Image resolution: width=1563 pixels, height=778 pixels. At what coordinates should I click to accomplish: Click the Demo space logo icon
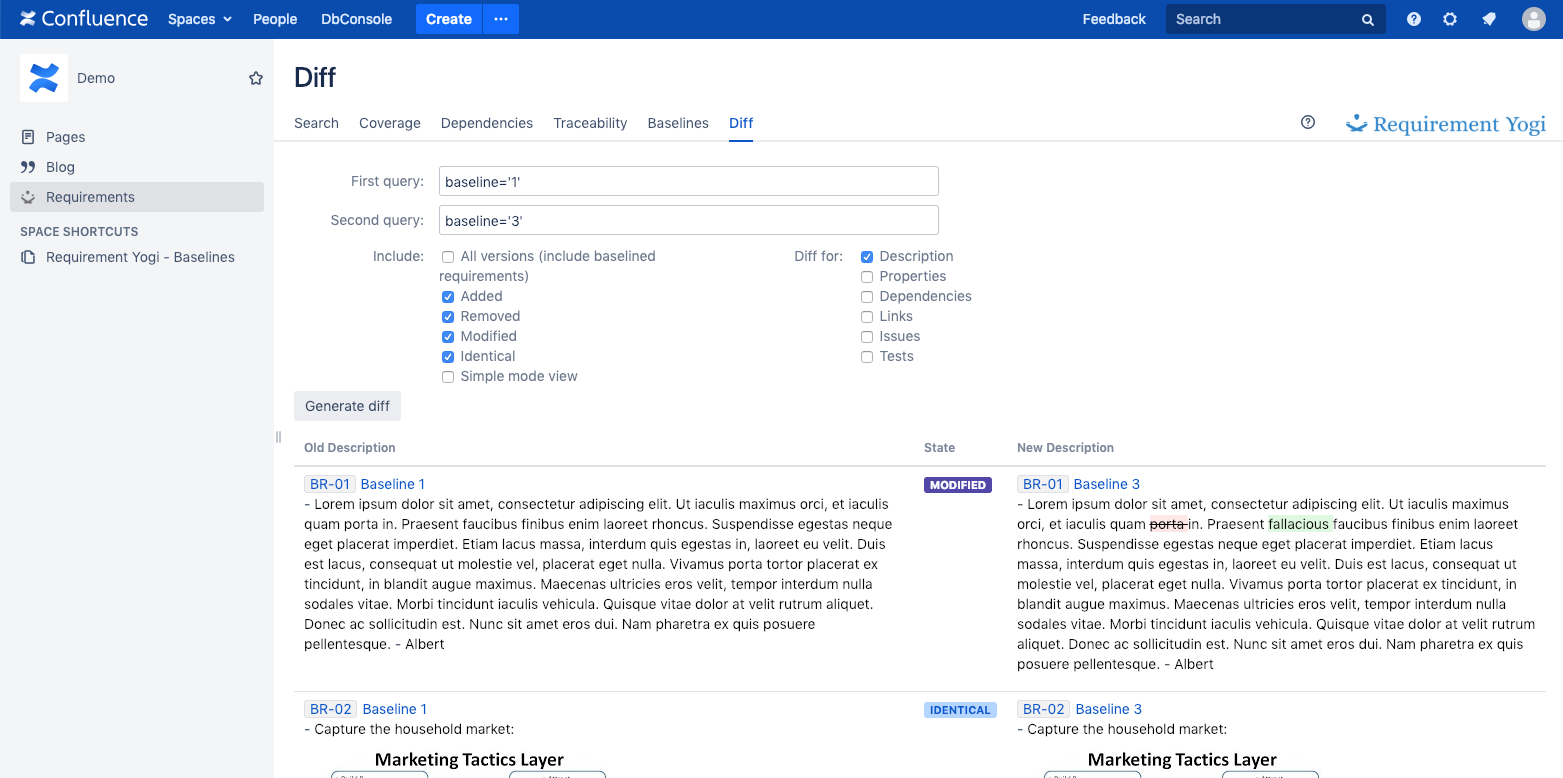[x=44, y=78]
